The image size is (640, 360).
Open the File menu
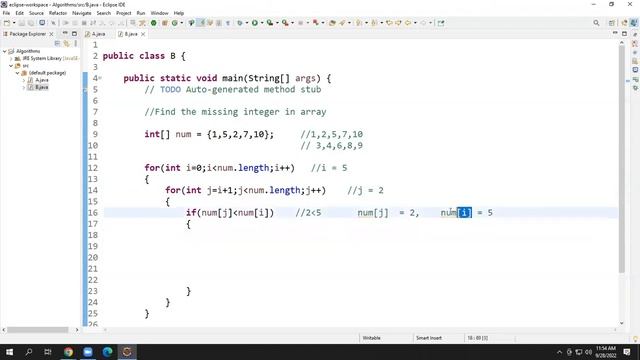pos(6,13)
